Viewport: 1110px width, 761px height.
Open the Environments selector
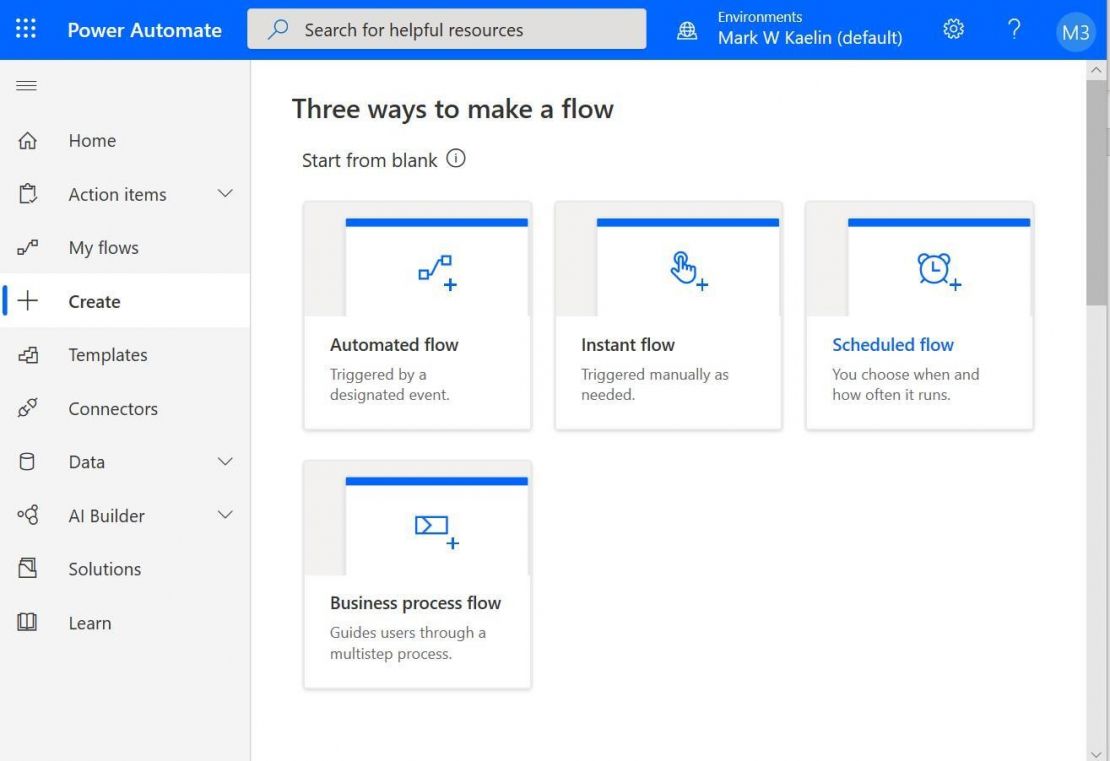[794, 29]
